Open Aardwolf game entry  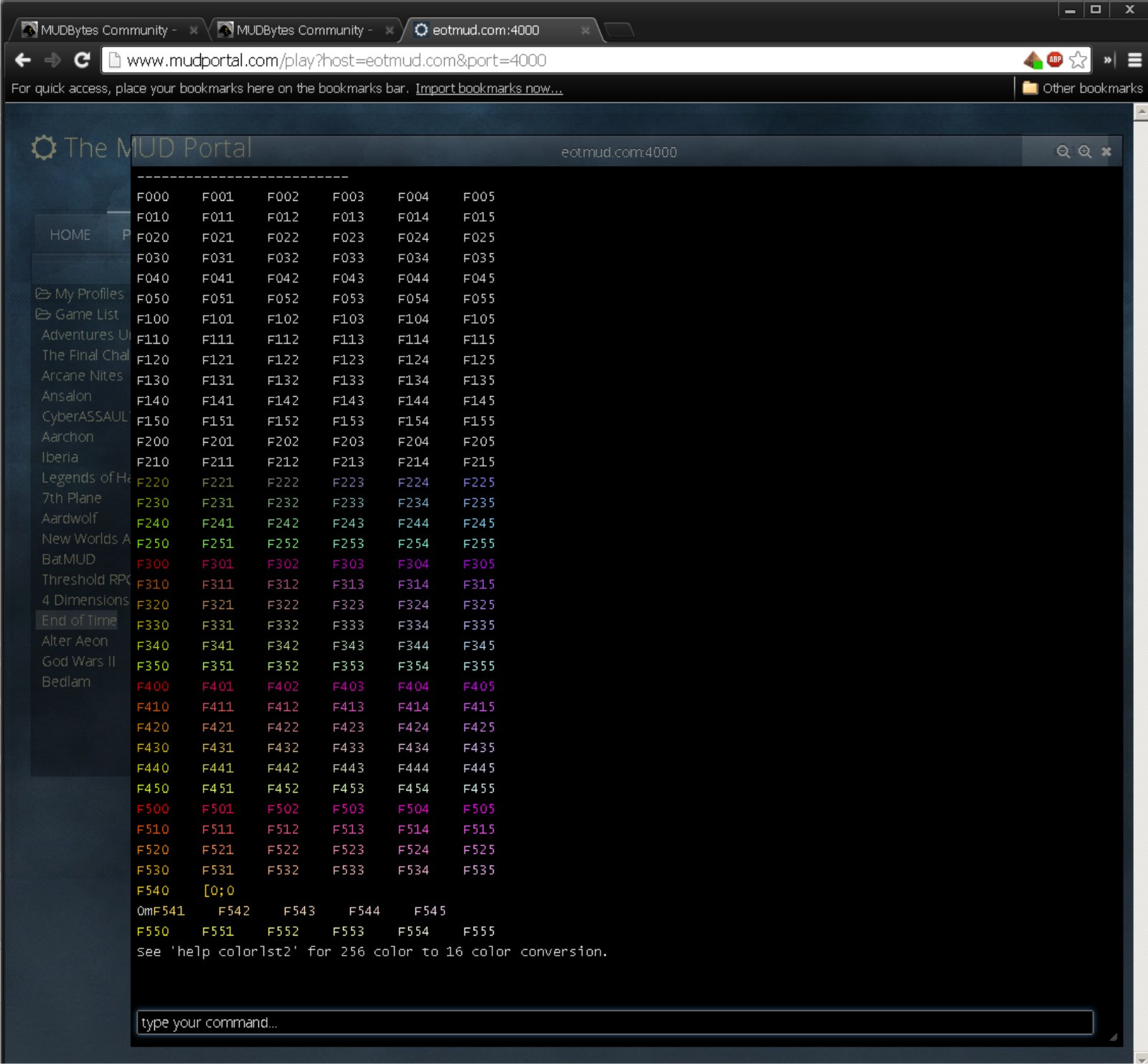[69, 518]
